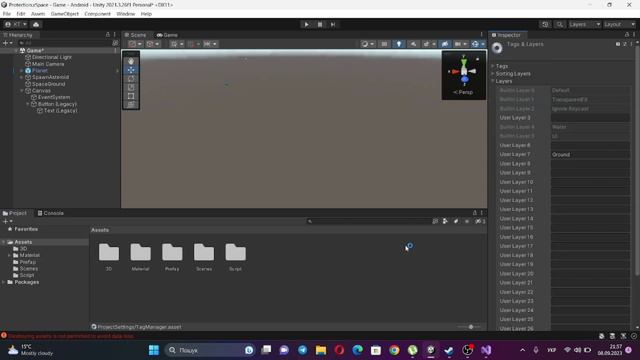The height and width of the screenshot is (360, 640).
Task: Open the Component menu
Action: 98,14
